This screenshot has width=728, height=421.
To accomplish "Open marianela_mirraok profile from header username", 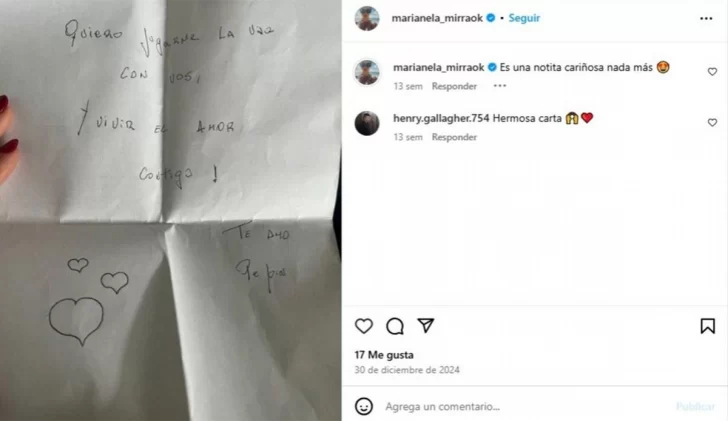I will tap(437, 18).
